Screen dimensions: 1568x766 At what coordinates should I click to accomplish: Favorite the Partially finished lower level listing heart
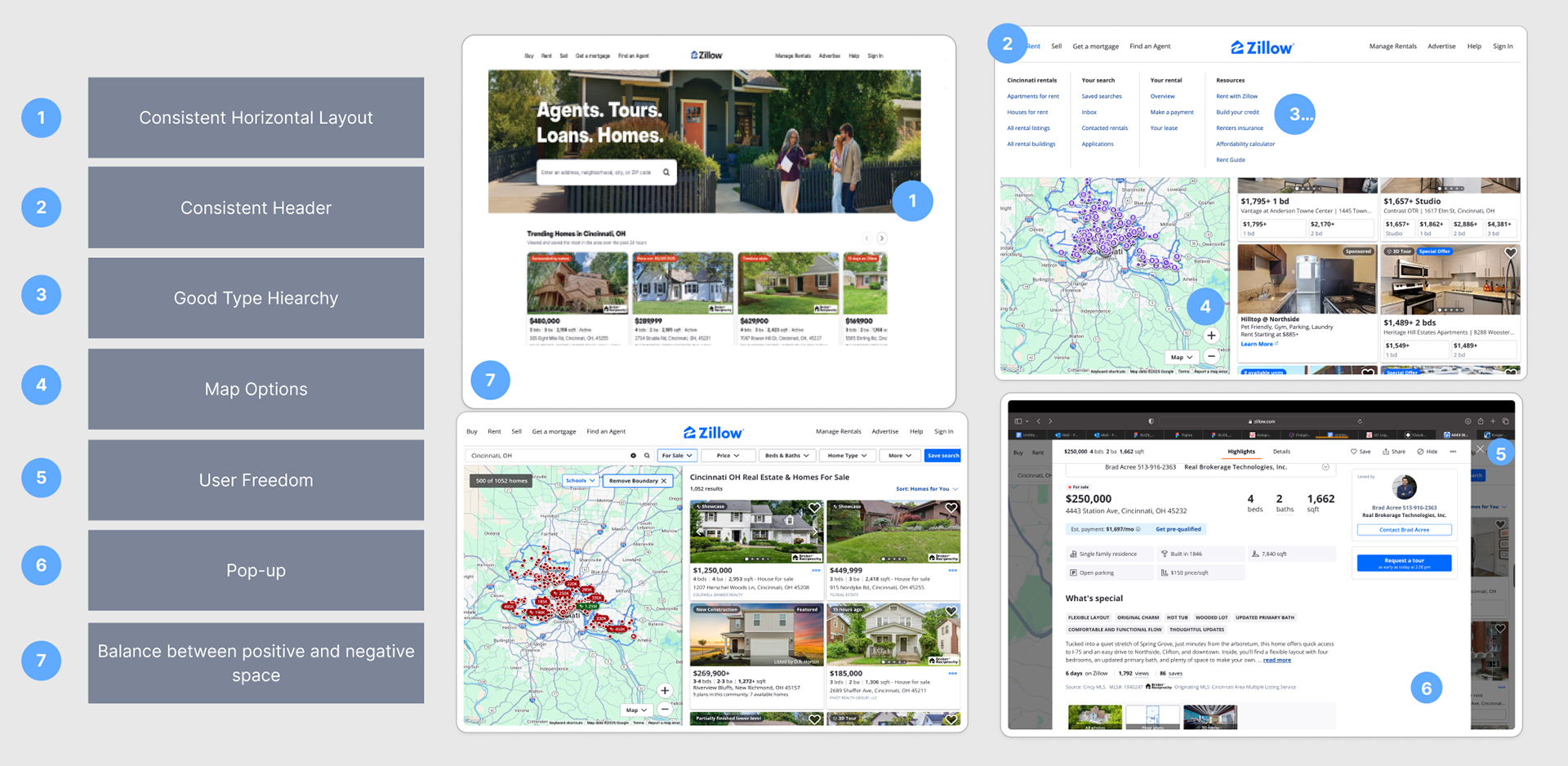click(x=814, y=719)
